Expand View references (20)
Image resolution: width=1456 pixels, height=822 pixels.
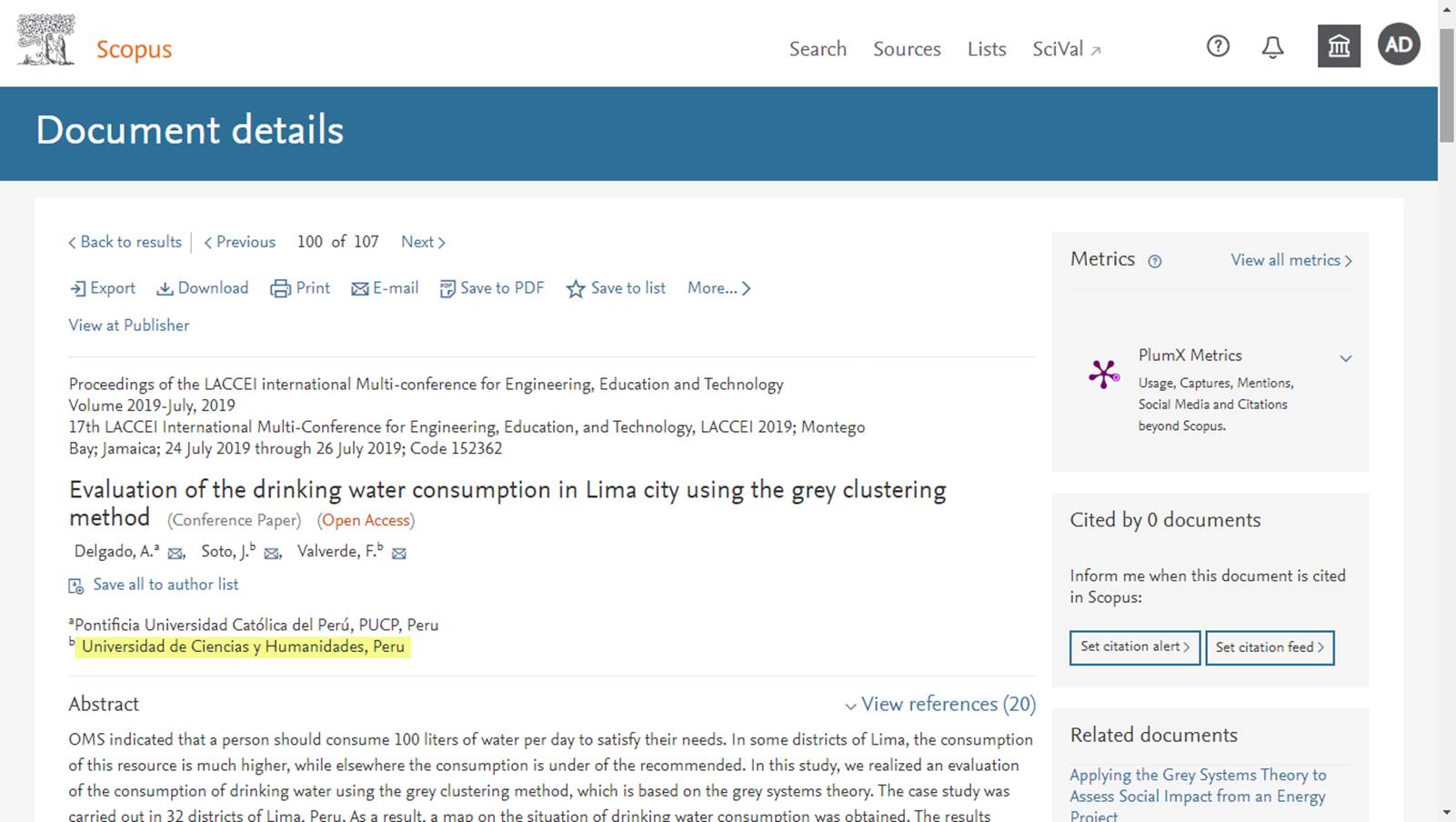939,704
